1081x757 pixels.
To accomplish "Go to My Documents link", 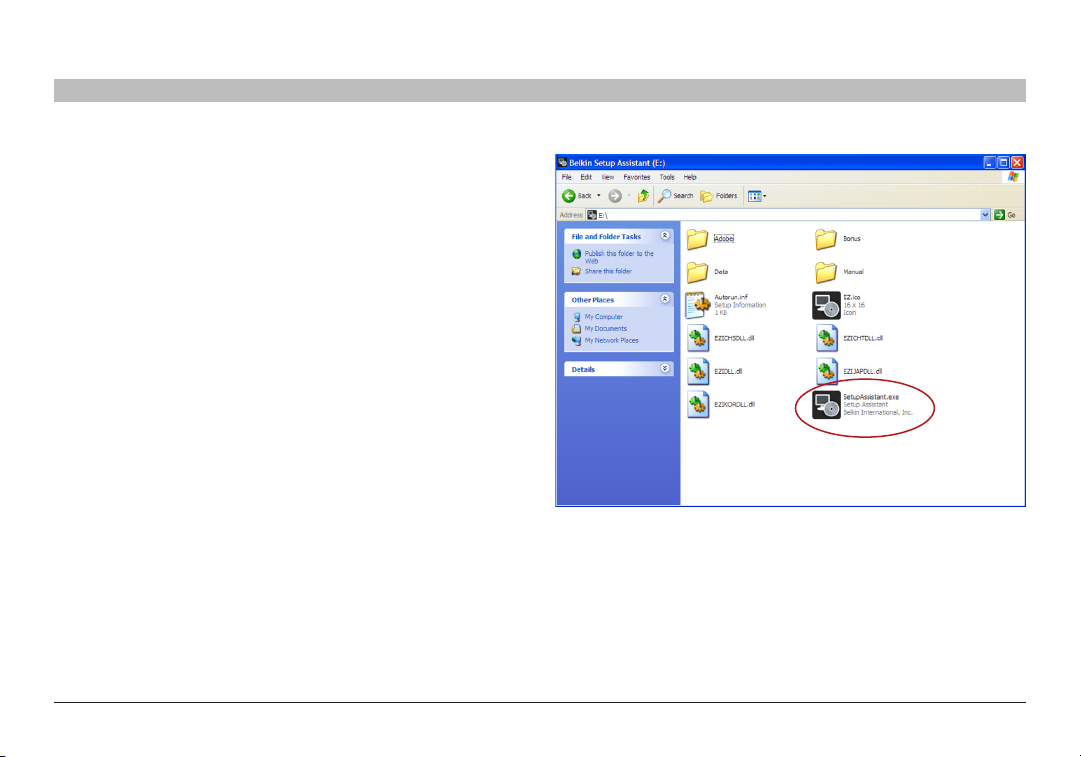I will tap(605, 329).
